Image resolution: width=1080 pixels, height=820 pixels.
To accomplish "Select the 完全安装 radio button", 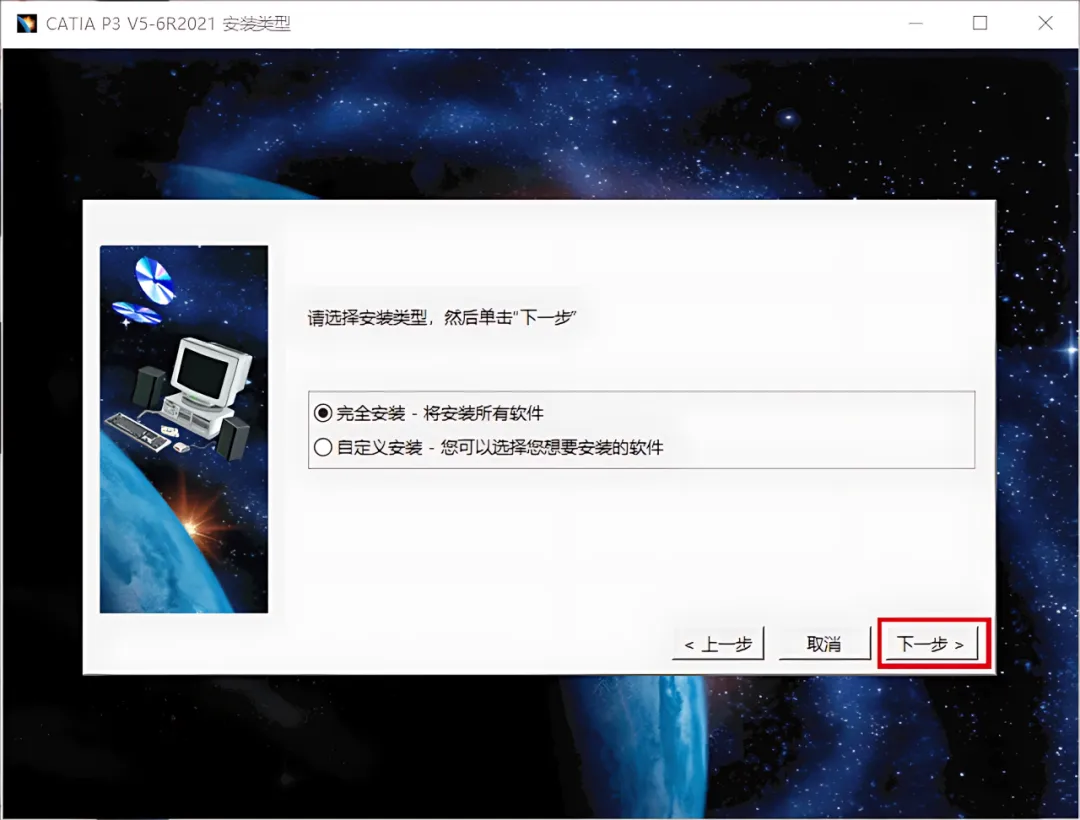I will point(322,413).
